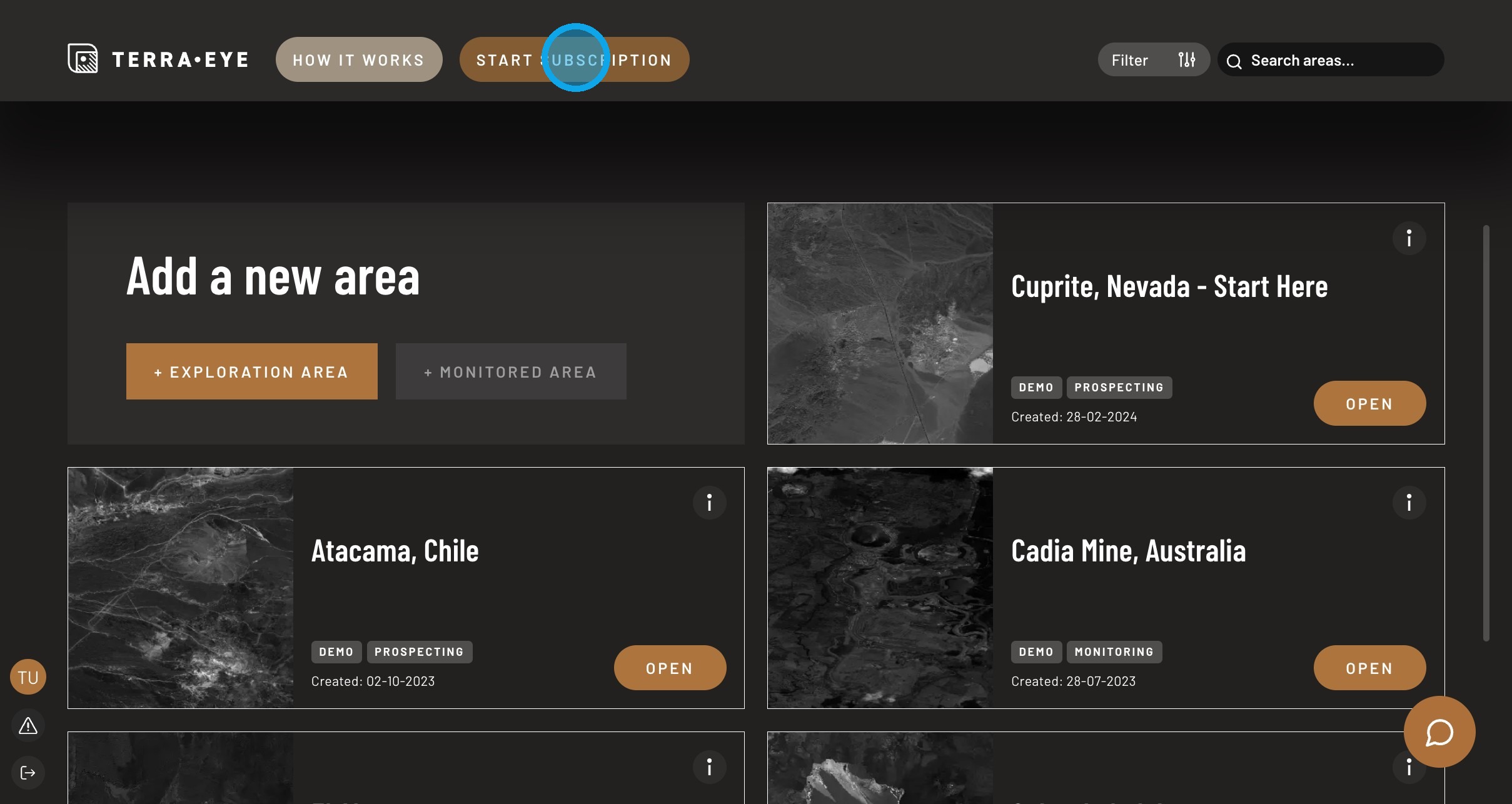The image size is (1512, 804).
Task: Click the search magnifier icon
Action: coord(1234,61)
